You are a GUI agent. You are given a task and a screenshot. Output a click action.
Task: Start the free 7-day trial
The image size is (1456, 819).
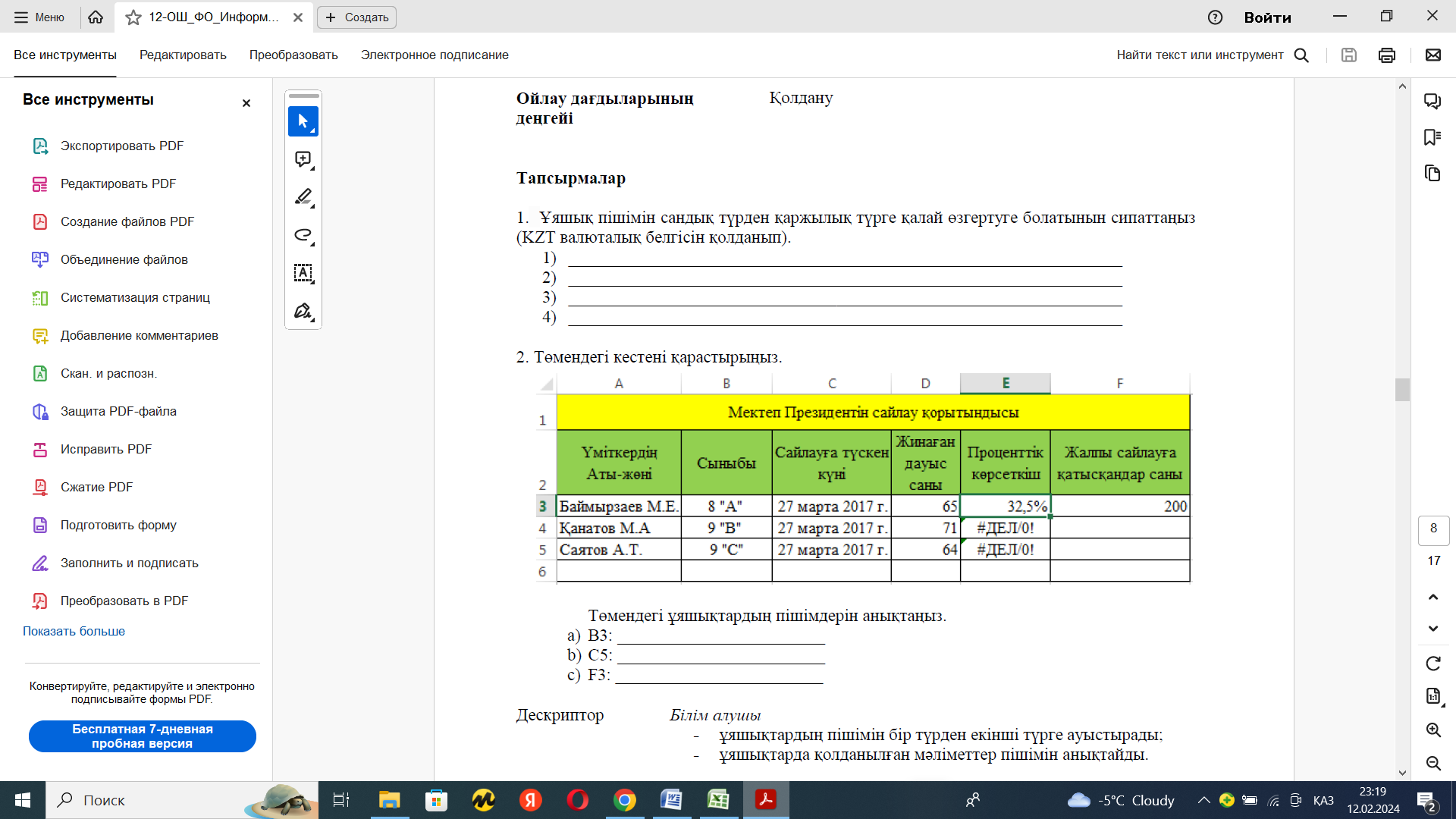point(143,736)
